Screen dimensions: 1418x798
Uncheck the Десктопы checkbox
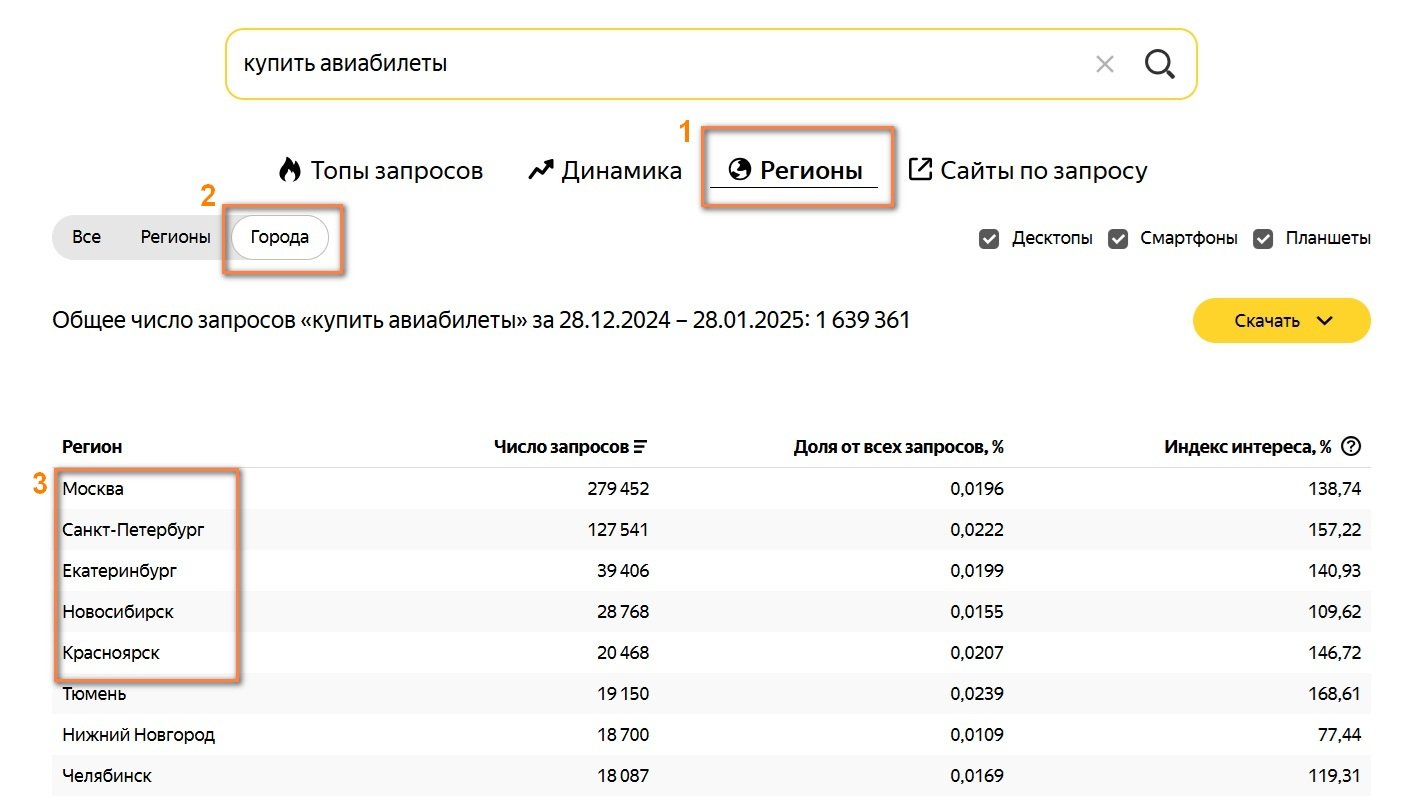989,239
